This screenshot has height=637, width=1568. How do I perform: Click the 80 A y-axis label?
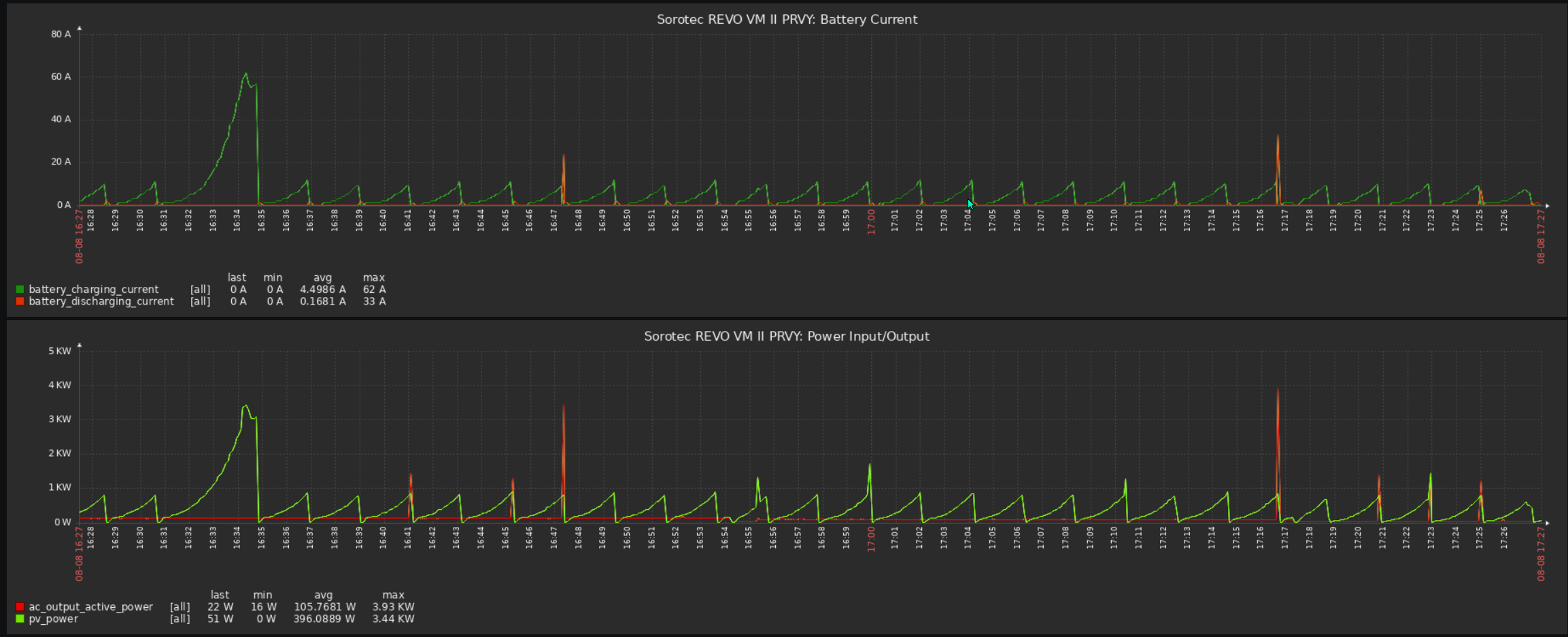coord(61,34)
